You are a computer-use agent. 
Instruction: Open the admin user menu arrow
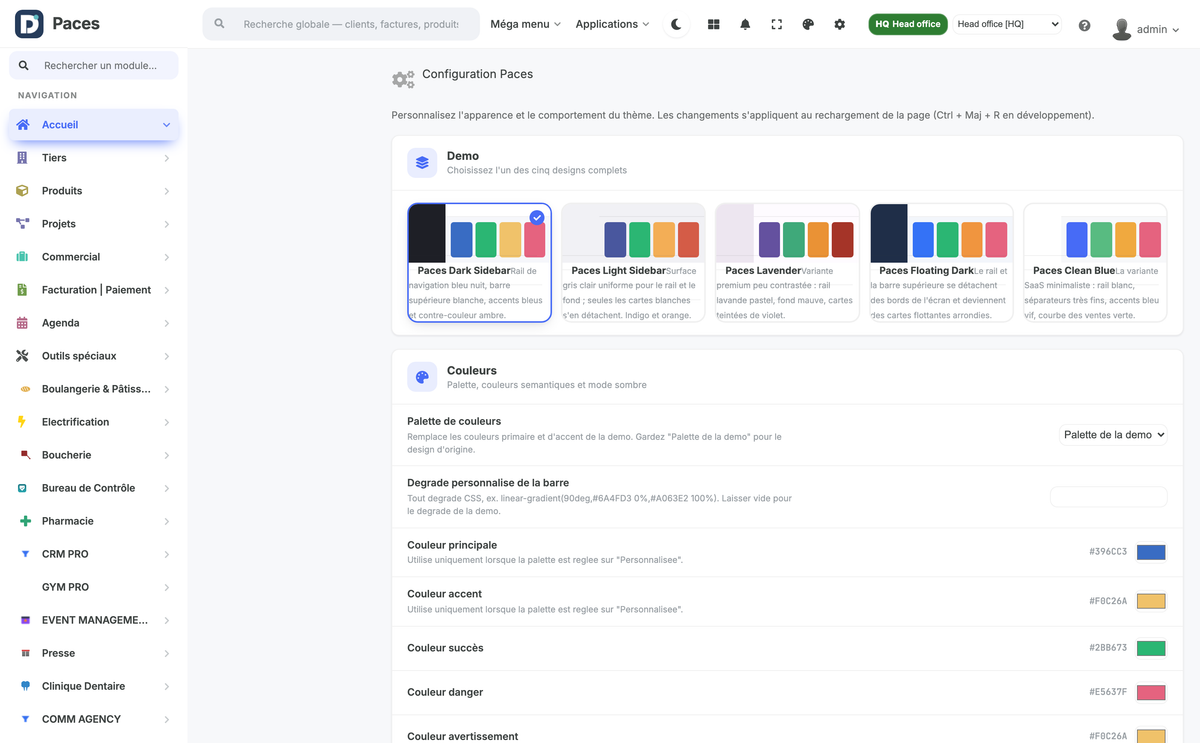tap(1175, 30)
